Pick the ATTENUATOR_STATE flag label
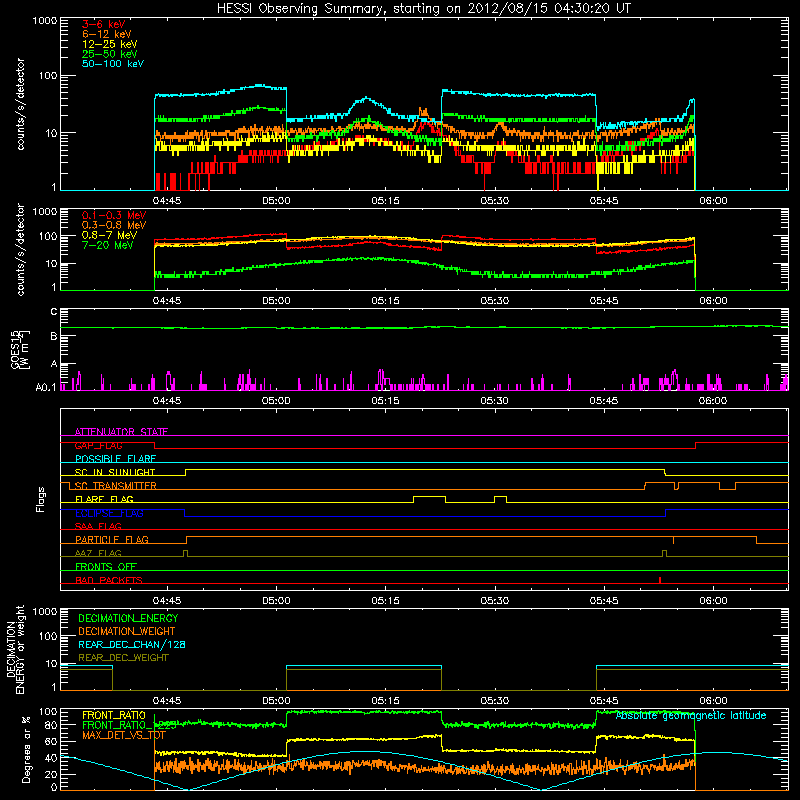Image resolution: width=800 pixels, height=800 pixels. 121,432
